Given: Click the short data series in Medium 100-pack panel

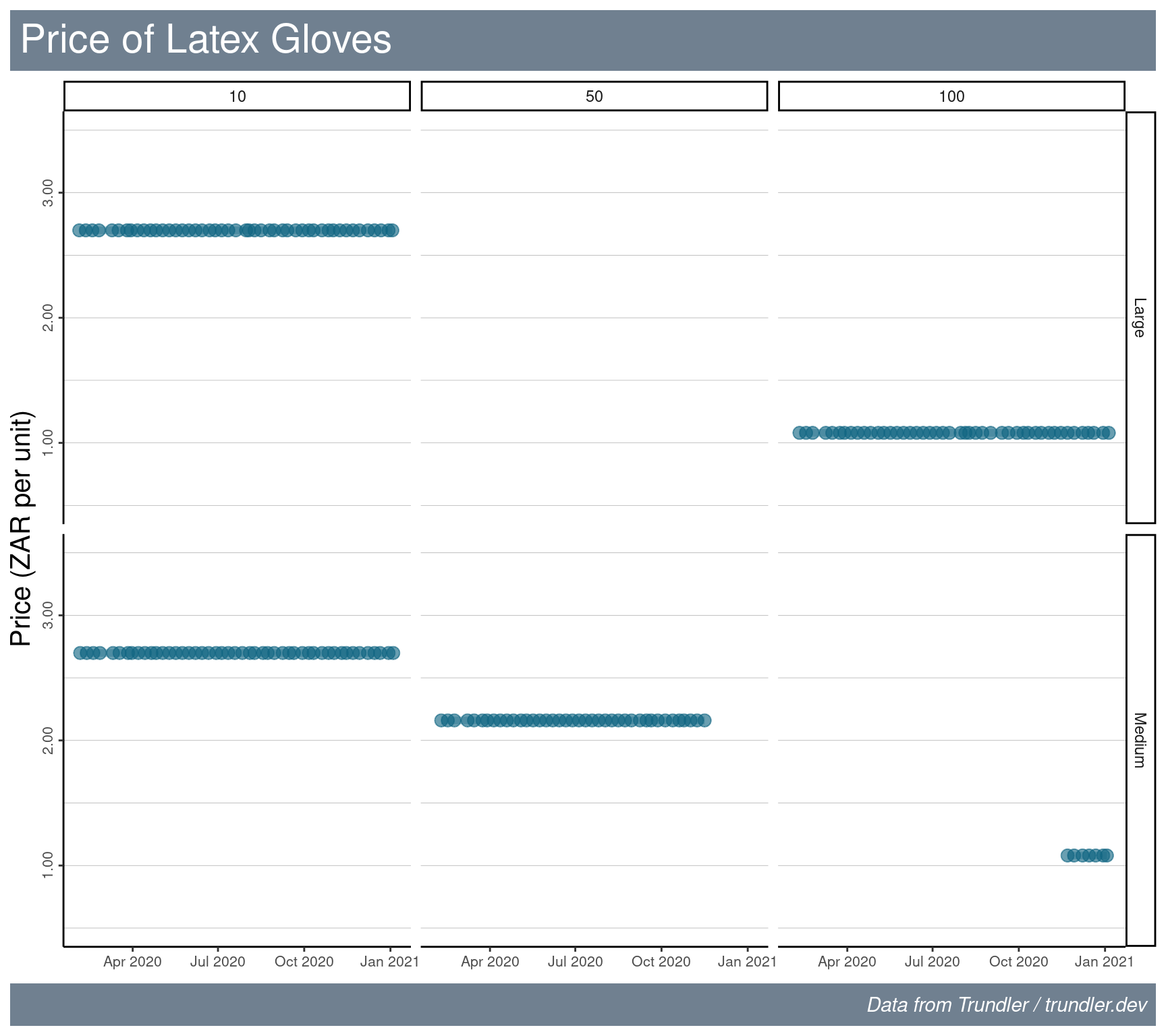Looking at the screenshot, I should pos(1086,855).
